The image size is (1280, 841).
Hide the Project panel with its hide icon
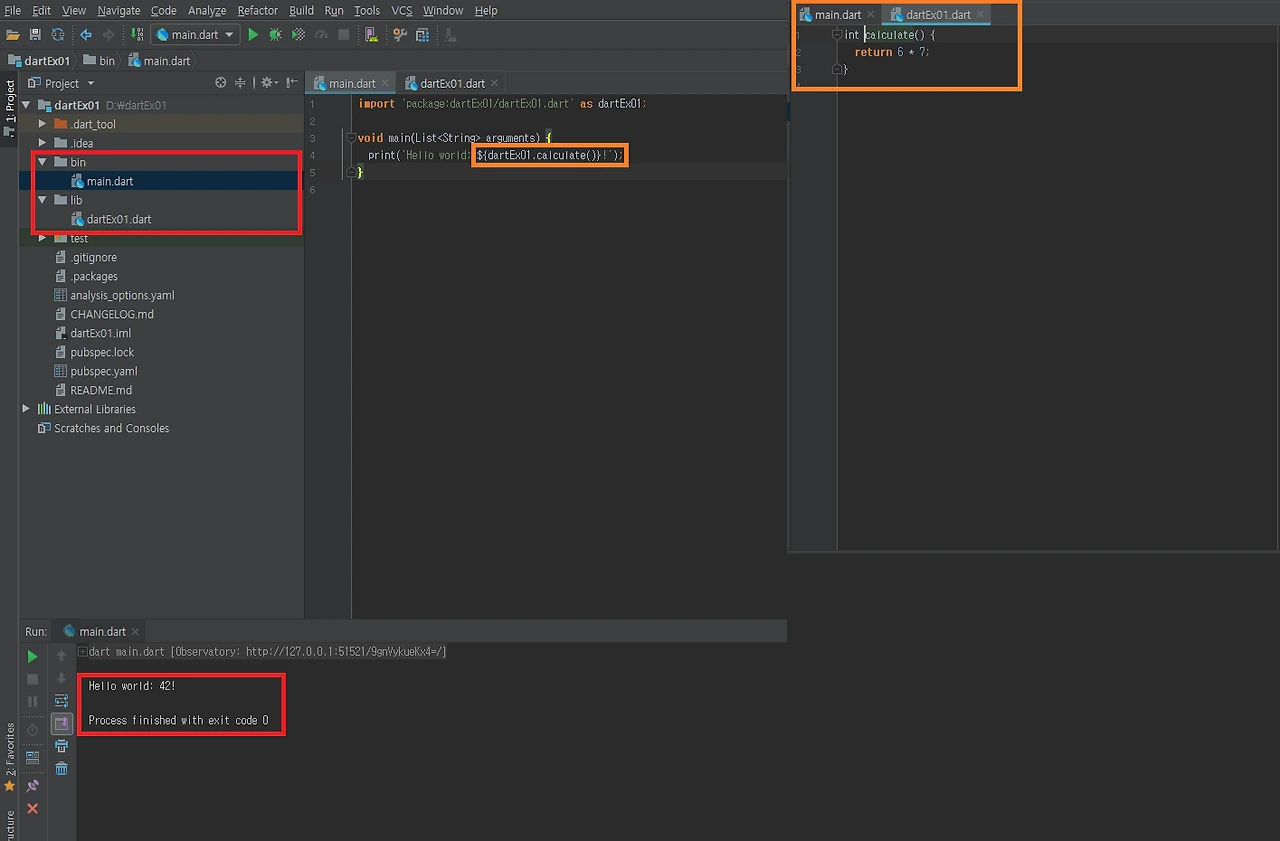pos(291,83)
